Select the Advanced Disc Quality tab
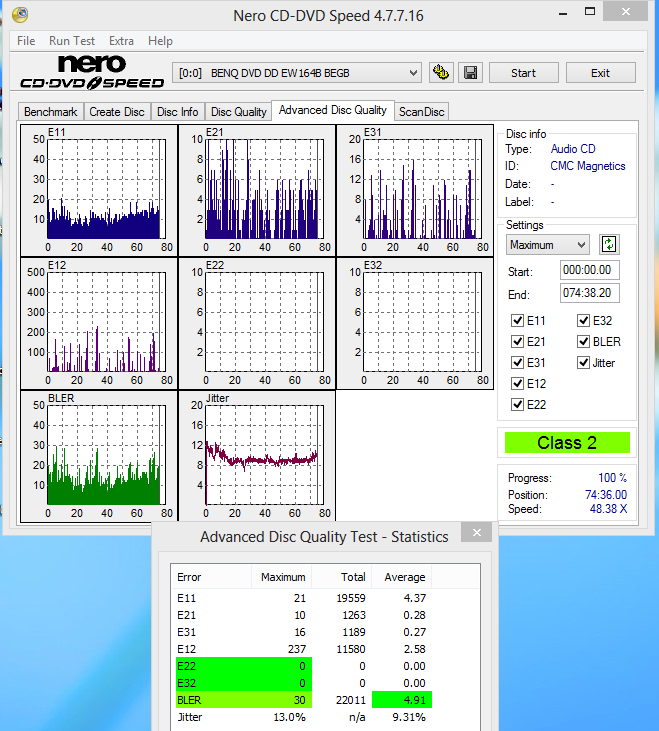The height and width of the screenshot is (731, 659). pos(333,110)
